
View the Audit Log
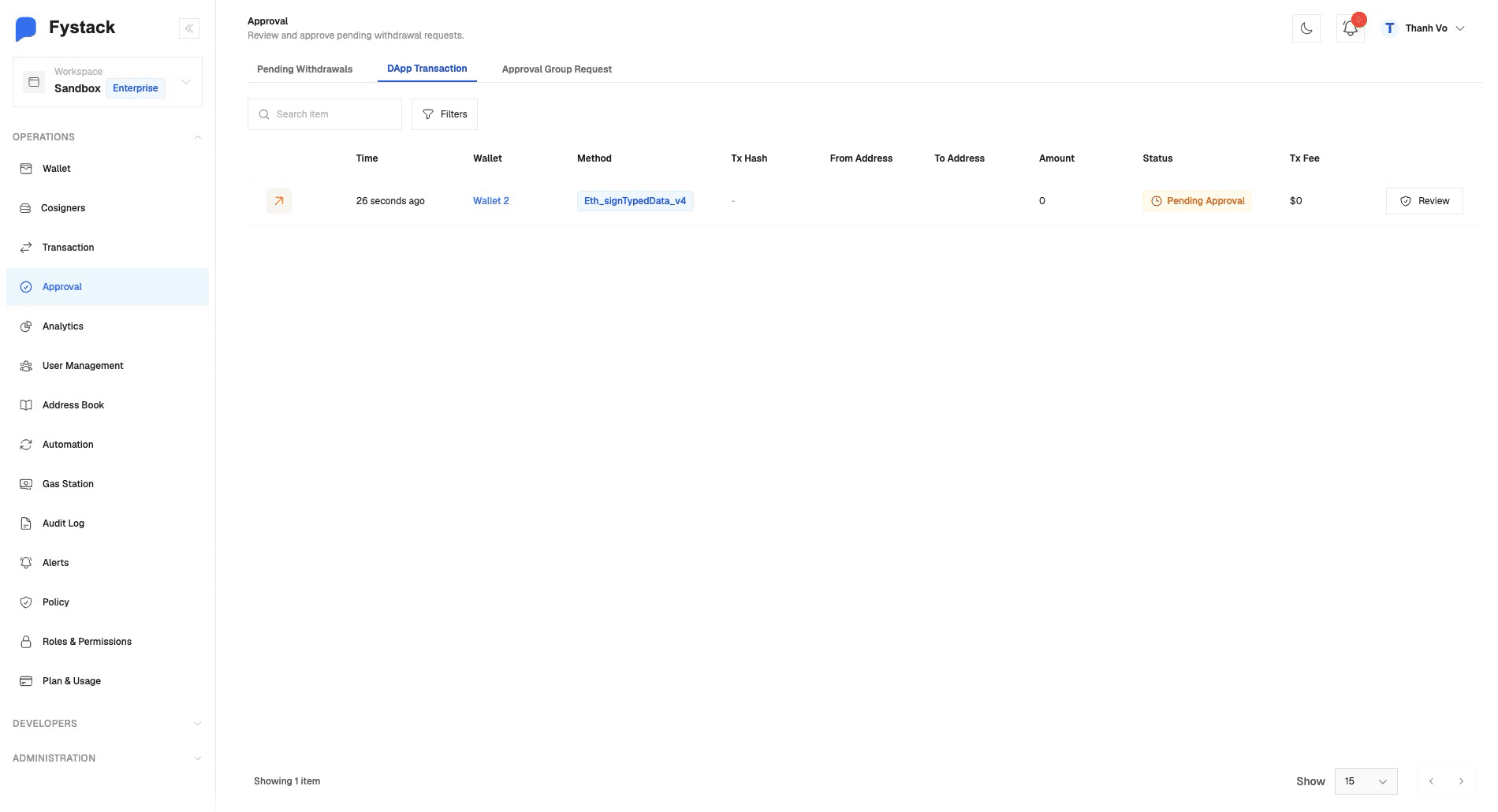coord(107,523)
